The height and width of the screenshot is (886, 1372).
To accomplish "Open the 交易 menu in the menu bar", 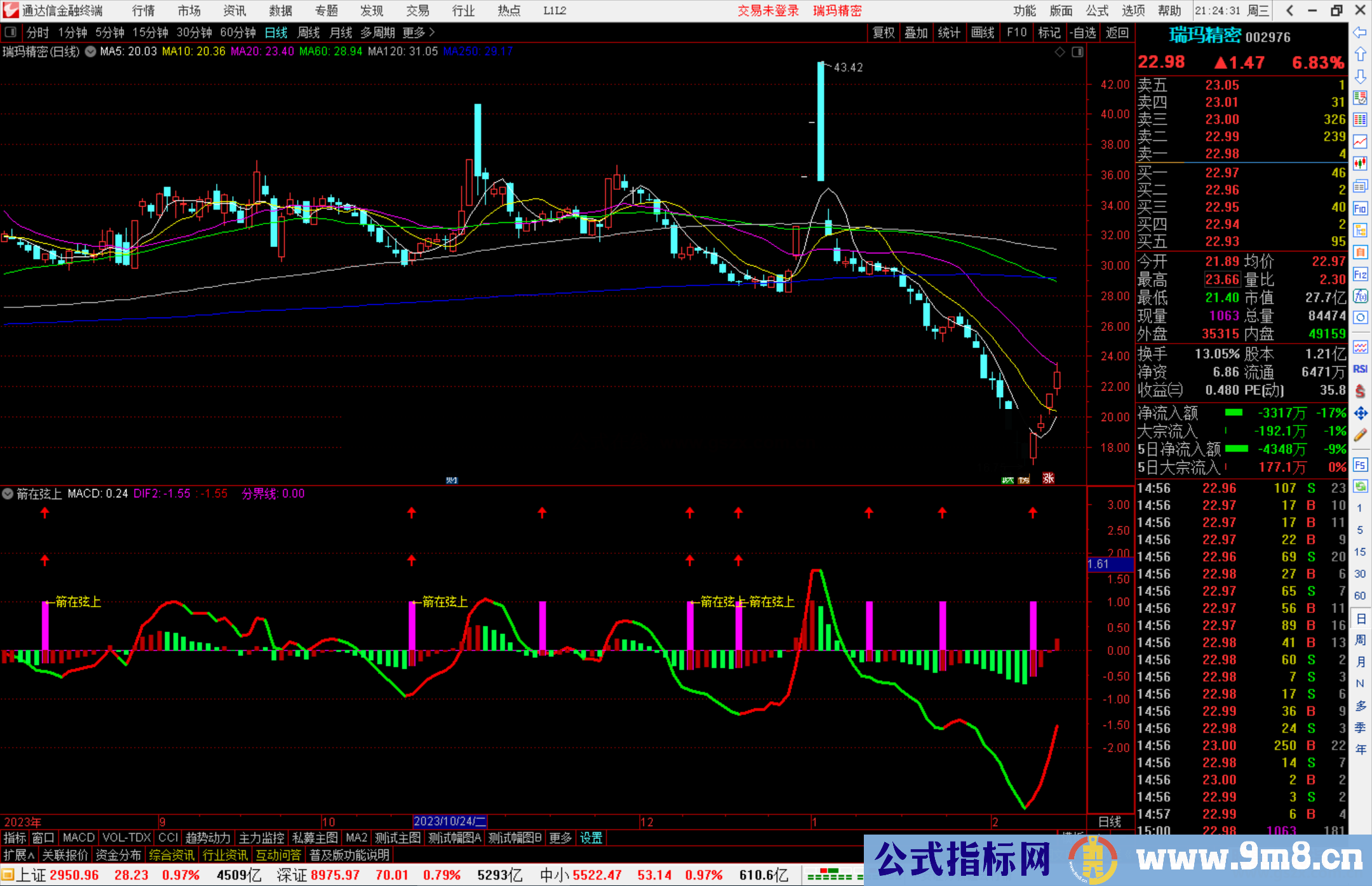I will pos(417,10).
